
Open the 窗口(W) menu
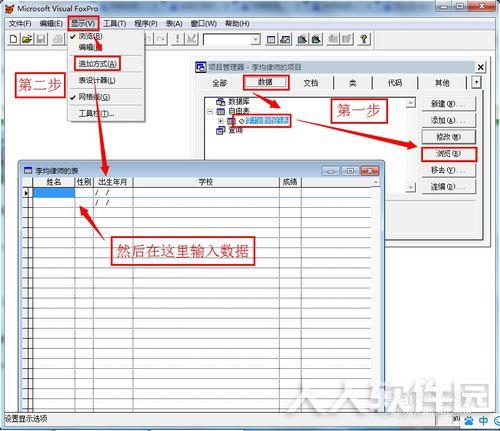204,24
